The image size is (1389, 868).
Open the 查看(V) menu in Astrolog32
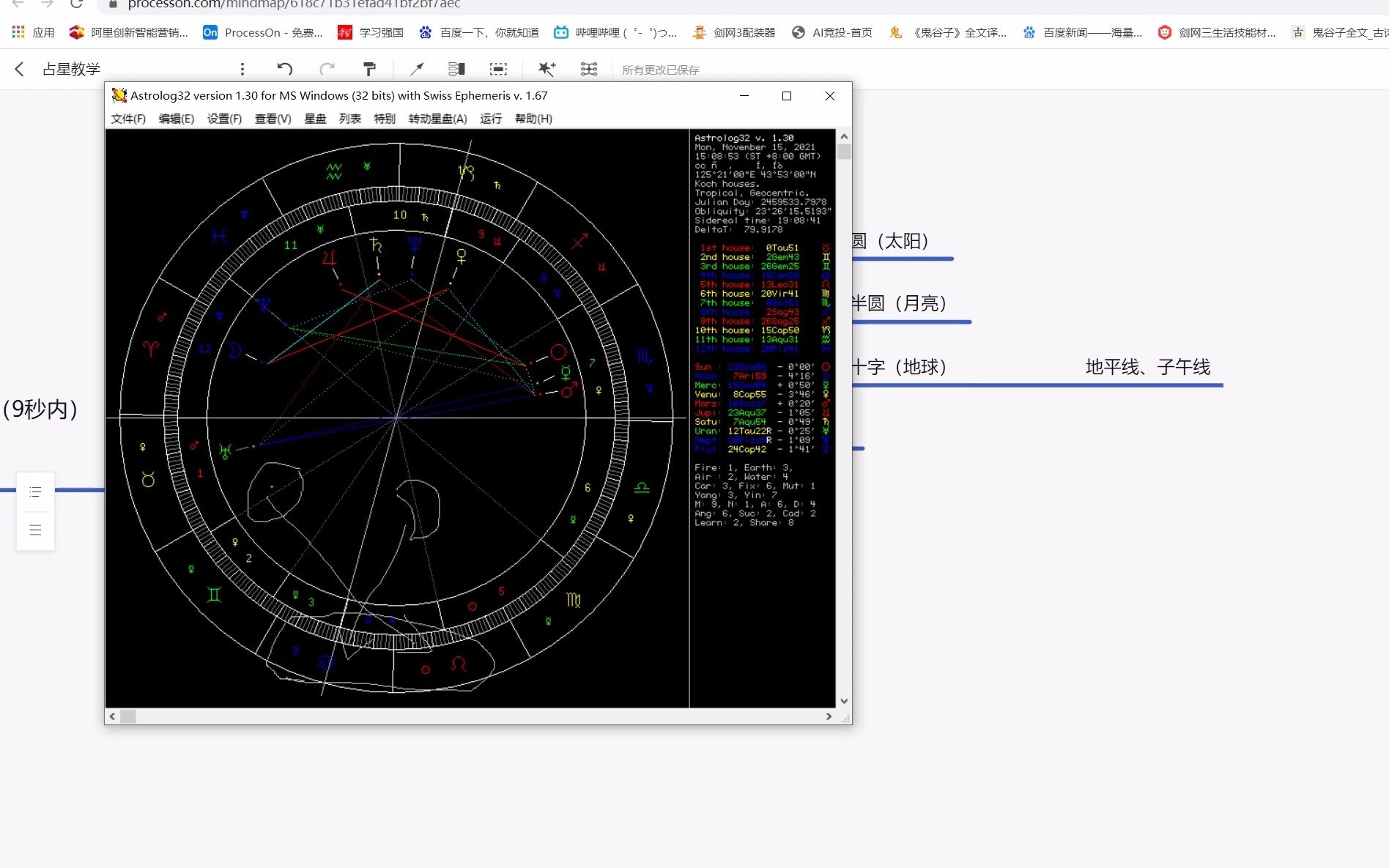click(x=273, y=119)
